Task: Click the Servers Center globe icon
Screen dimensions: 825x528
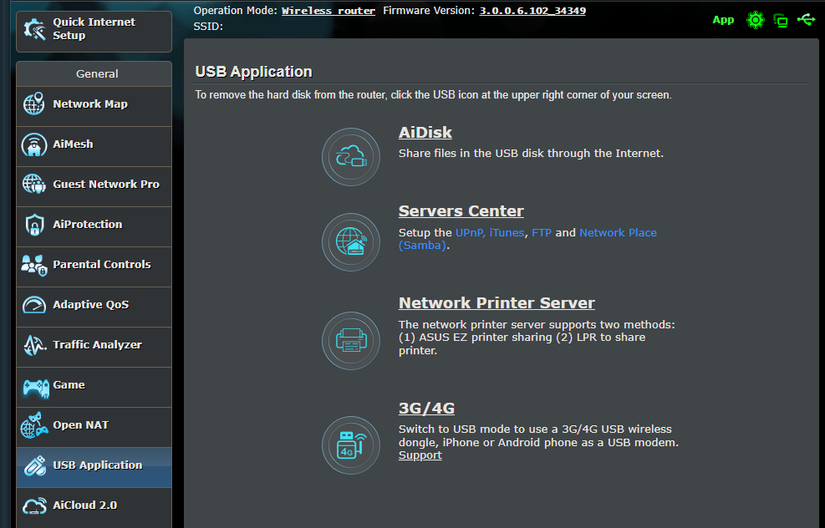Action: tap(351, 242)
